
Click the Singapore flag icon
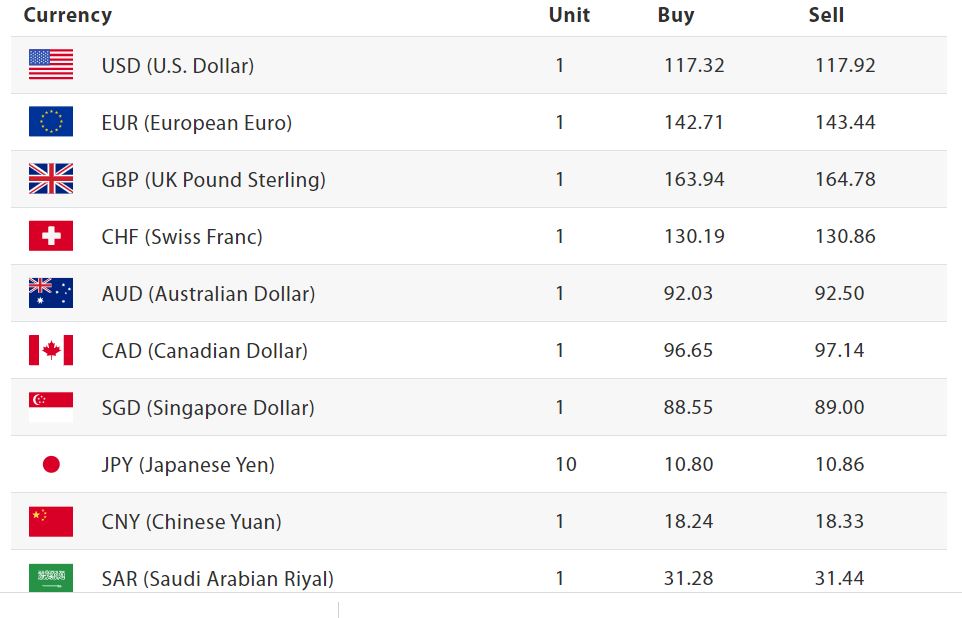coord(51,407)
